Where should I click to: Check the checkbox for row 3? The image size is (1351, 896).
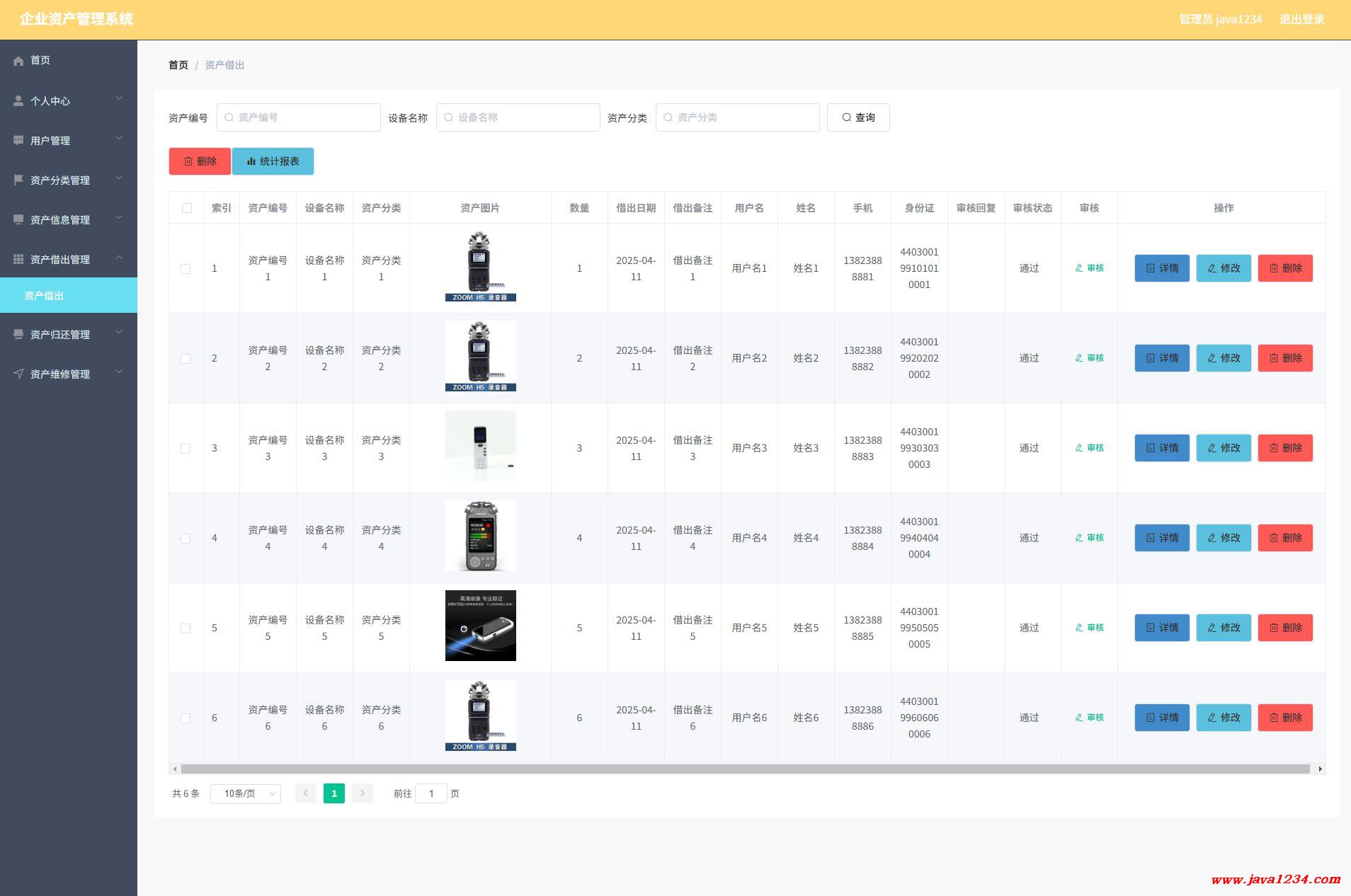point(186,449)
